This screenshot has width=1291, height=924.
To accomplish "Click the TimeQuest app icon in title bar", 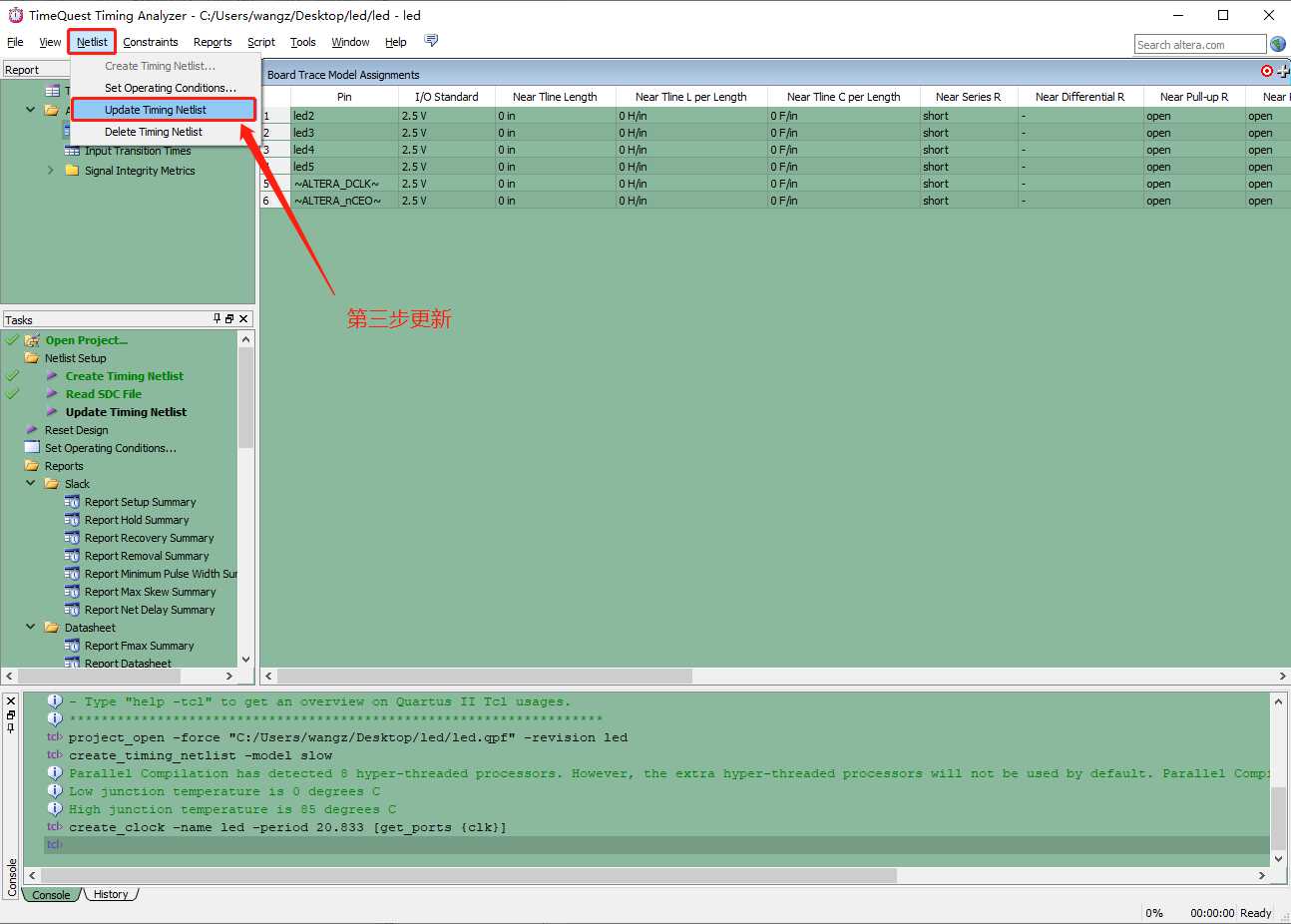I will coord(15,15).
